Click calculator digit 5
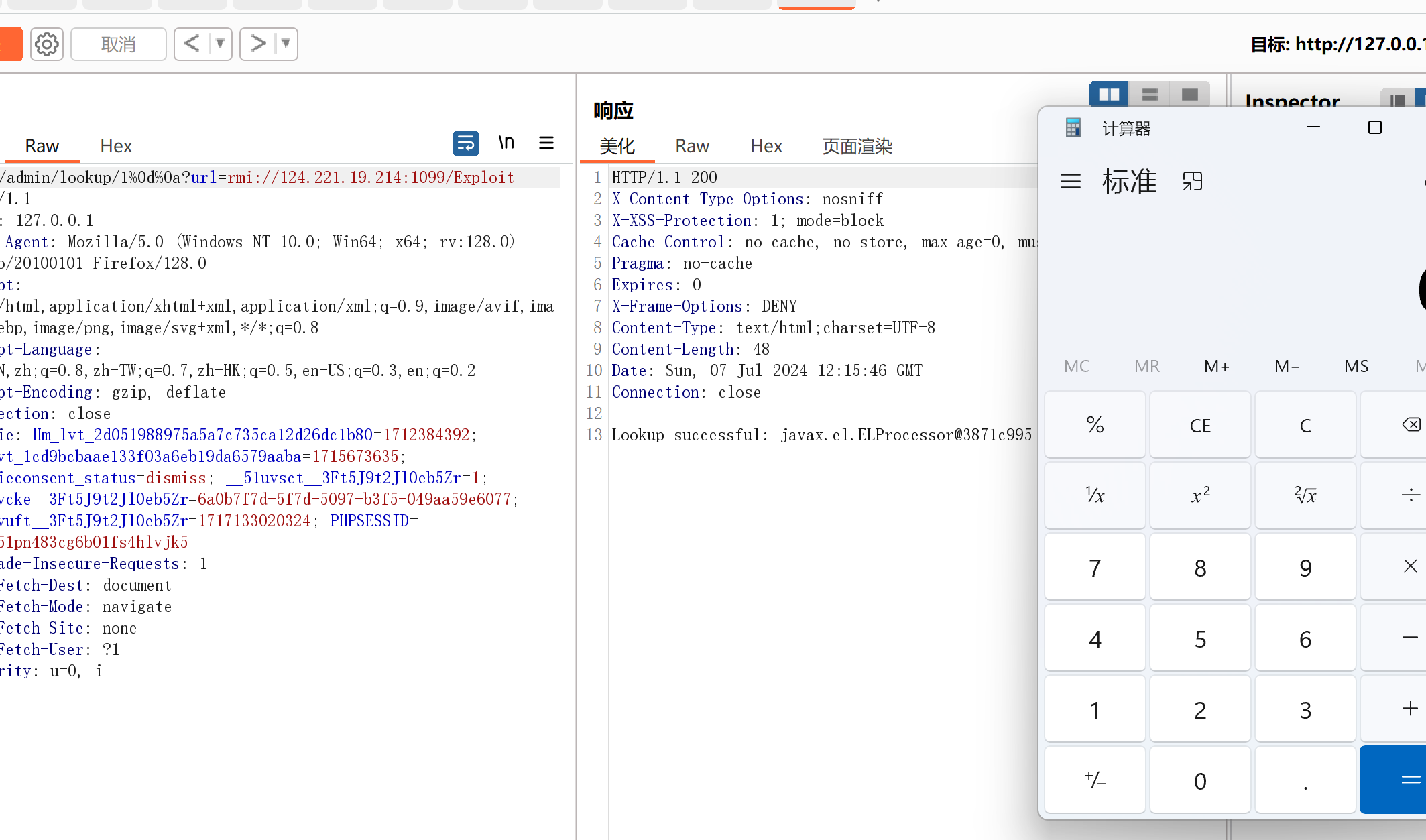Image resolution: width=1426 pixels, height=840 pixels. click(x=1200, y=638)
